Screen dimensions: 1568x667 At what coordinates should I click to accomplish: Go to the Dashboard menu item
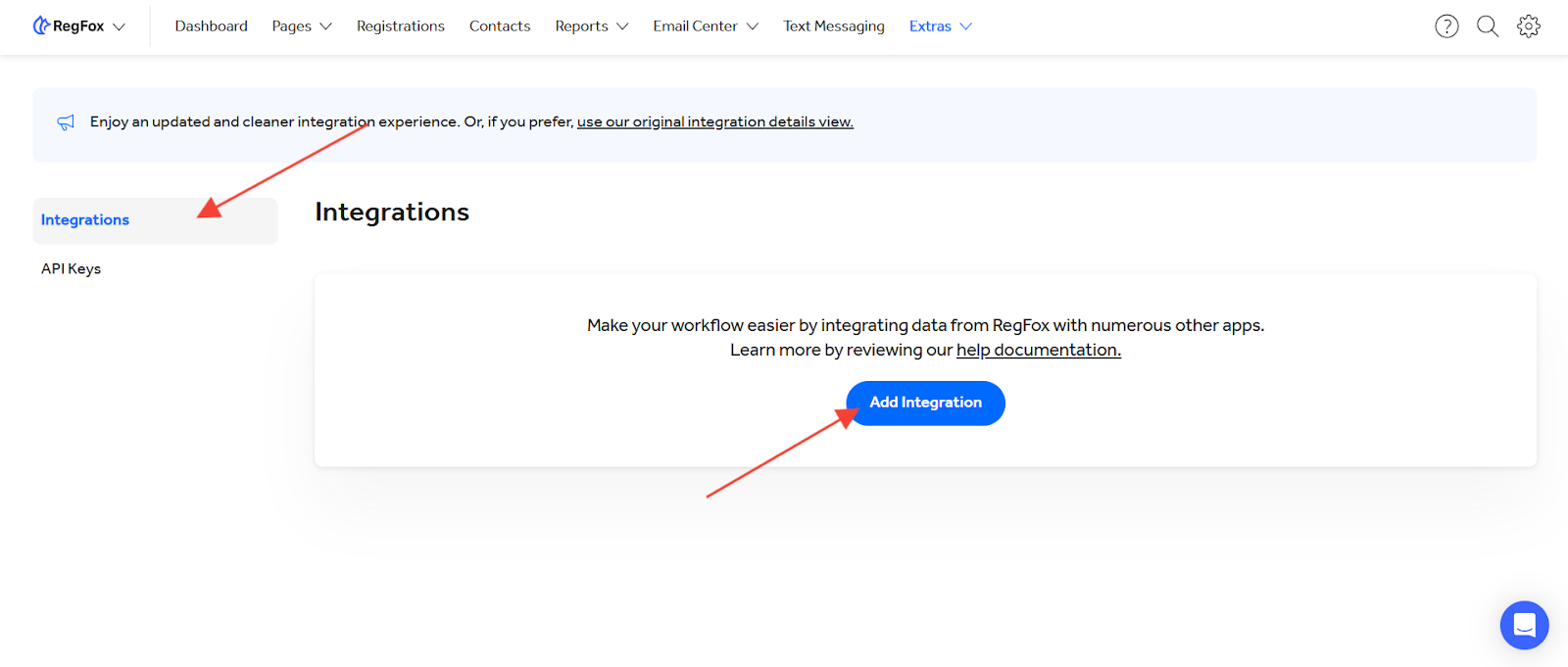[x=211, y=26]
